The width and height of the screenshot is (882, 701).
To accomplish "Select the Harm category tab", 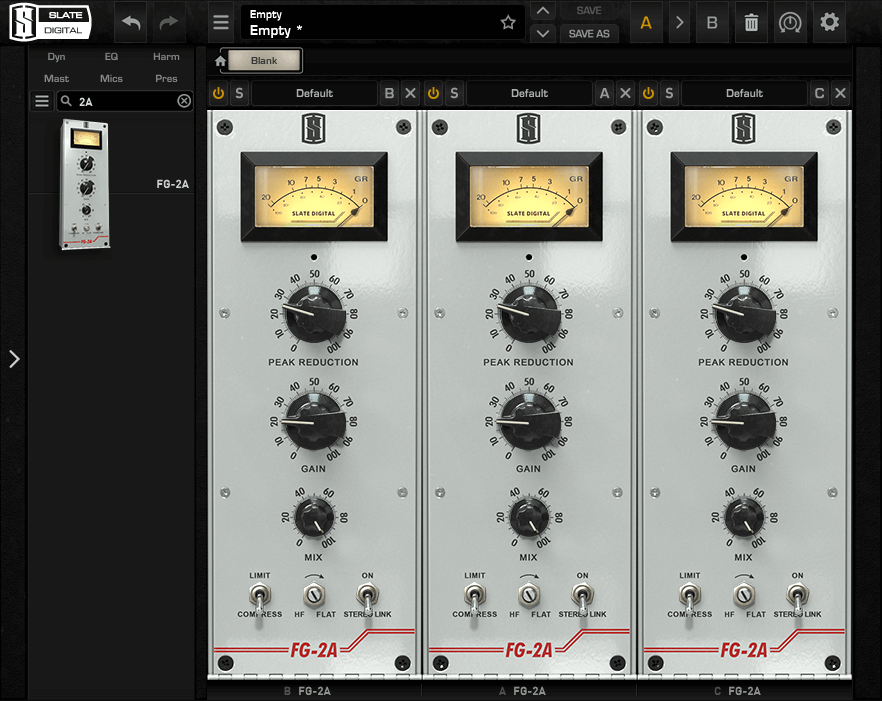I will 166,57.
